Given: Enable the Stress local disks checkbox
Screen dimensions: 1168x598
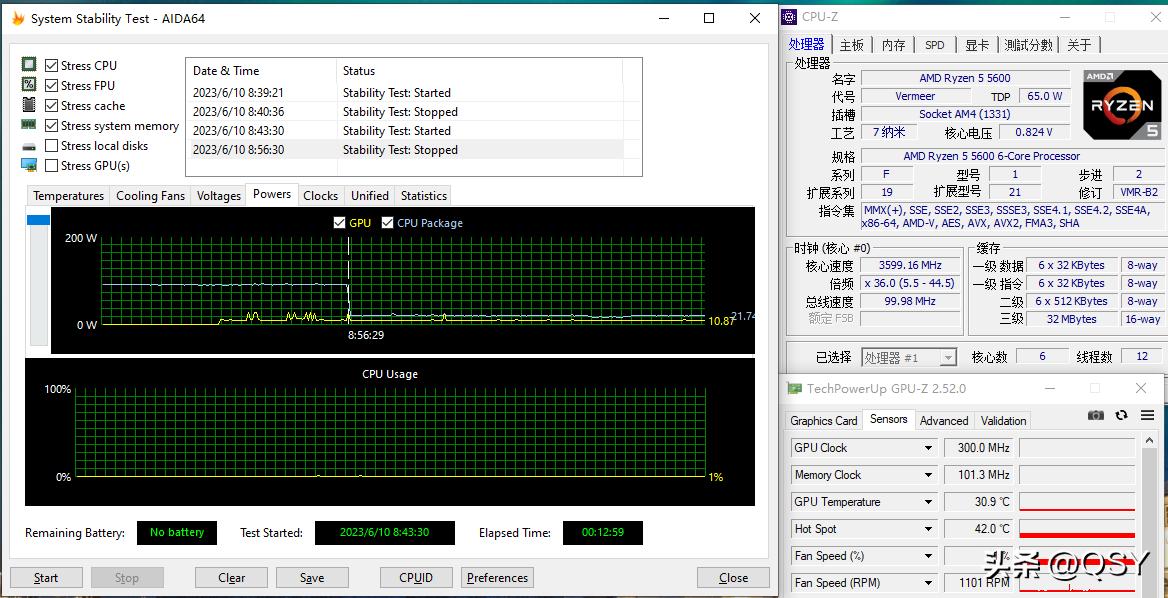Looking at the screenshot, I should (52, 146).
